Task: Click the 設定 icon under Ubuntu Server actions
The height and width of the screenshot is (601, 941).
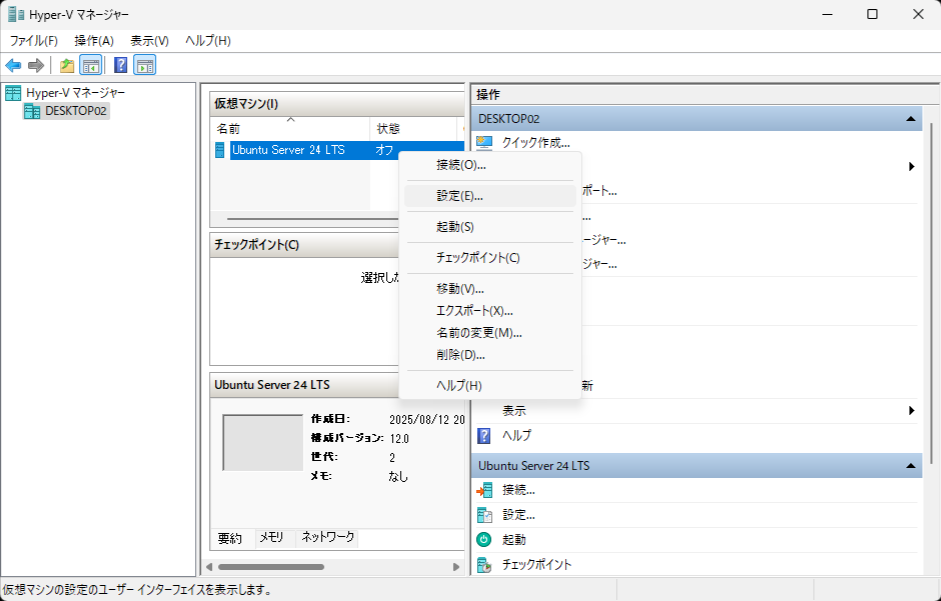Action: 484,515
